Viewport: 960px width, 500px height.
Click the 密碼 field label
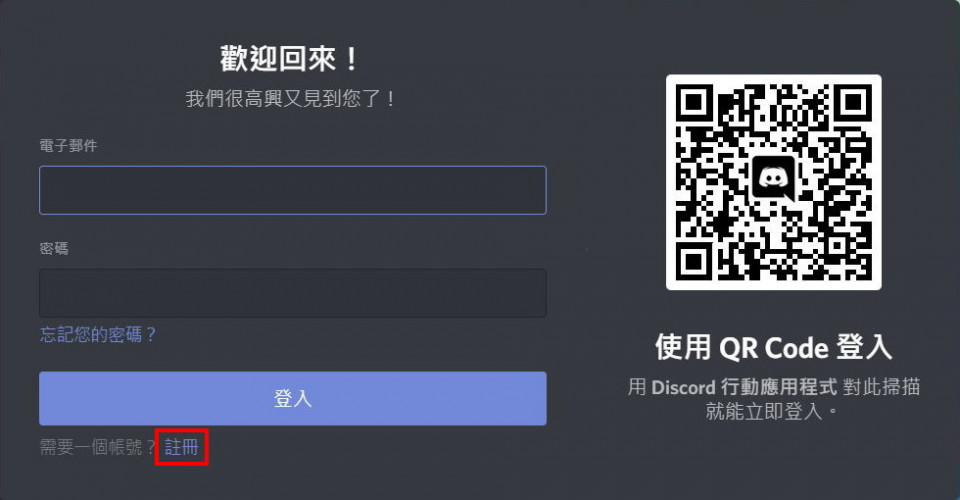(54, 248)
